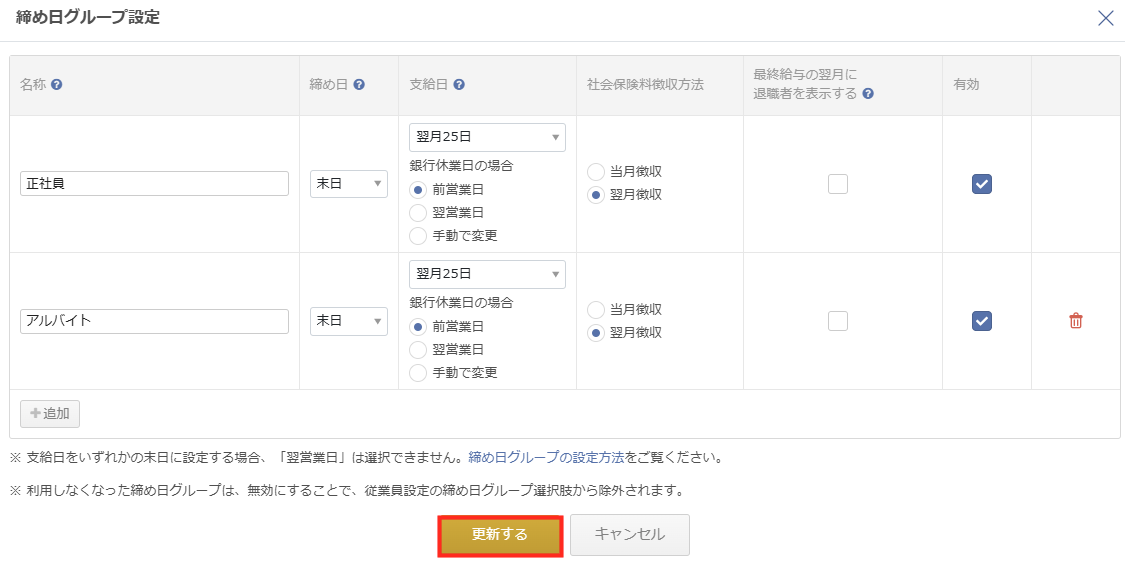
Task: Delete the アルバイト group with trash icon
Action: (1075, 321)
